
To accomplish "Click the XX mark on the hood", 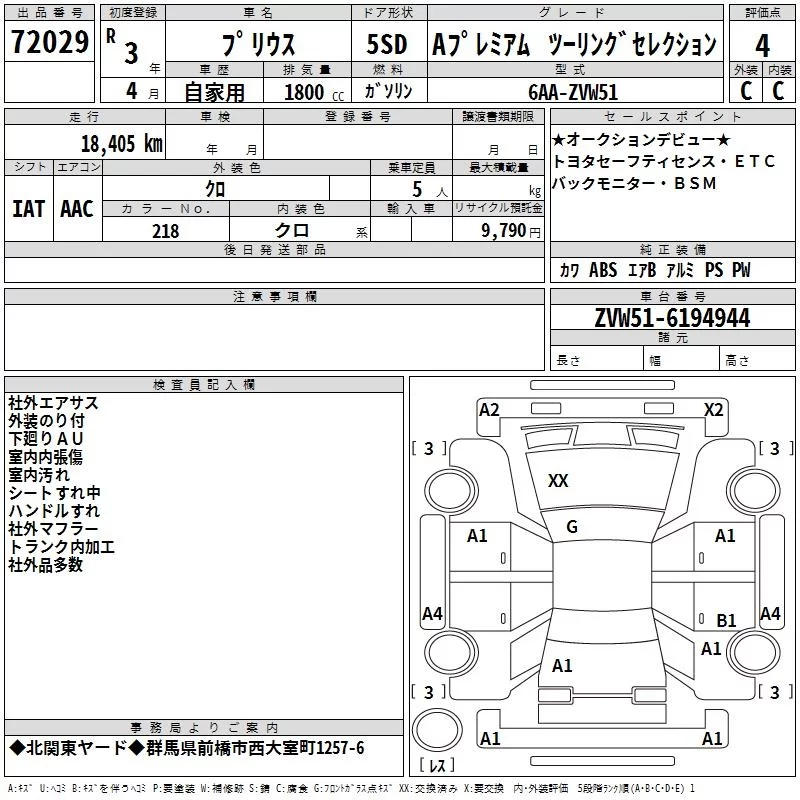I will tap(558, 481).
